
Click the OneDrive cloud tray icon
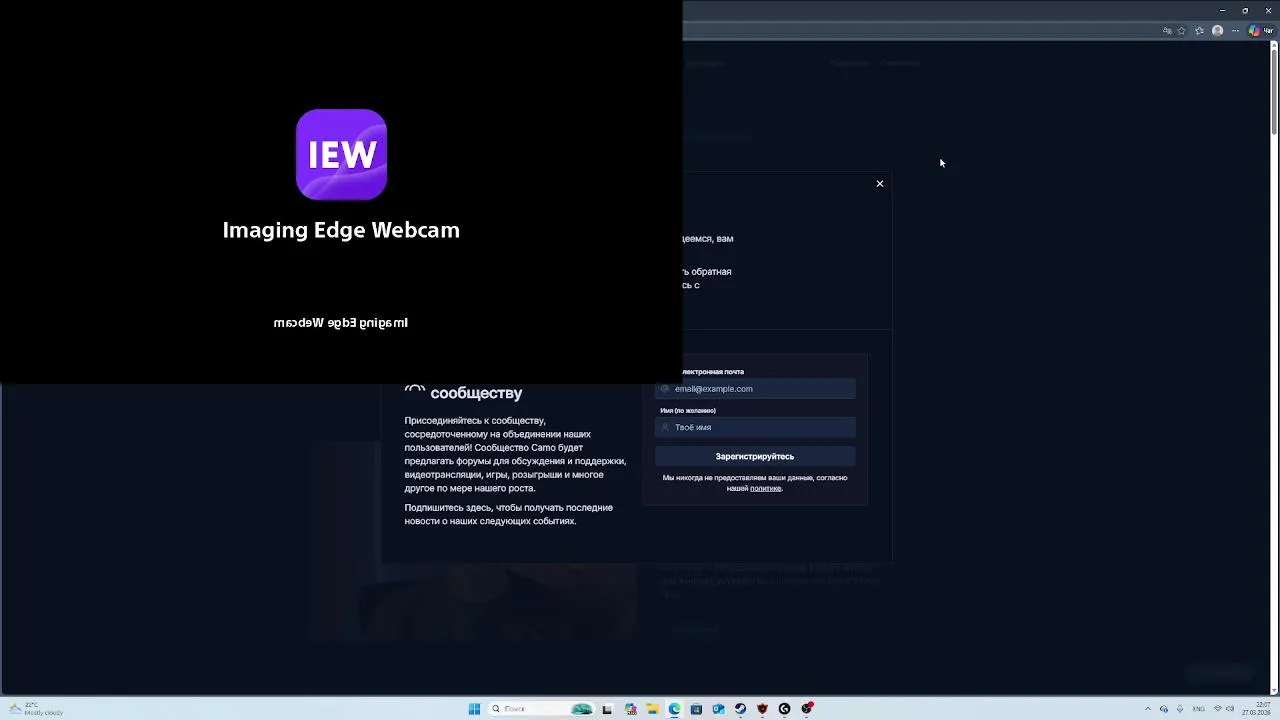tap(1164, 709)
